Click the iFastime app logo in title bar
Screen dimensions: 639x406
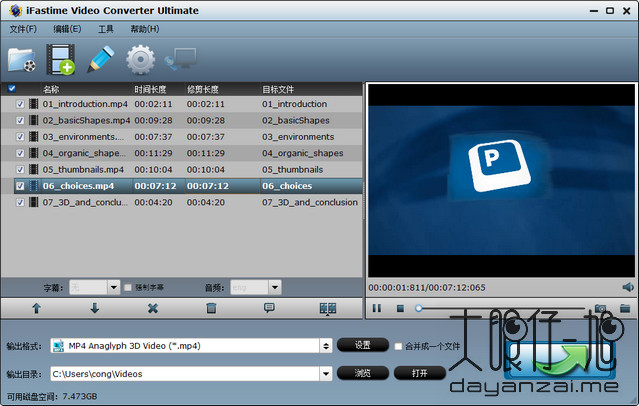click(x=15, y=11)
